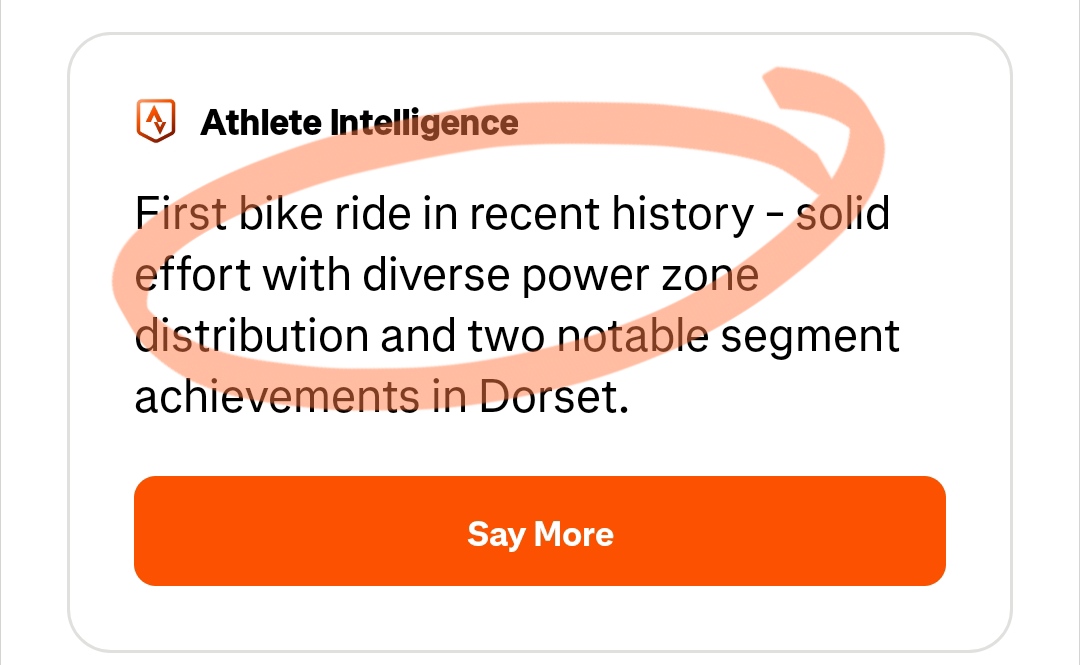Screen dimensions: 1080x665
Task: Click the word More on the orange button
Action: [x=574, y=533]
